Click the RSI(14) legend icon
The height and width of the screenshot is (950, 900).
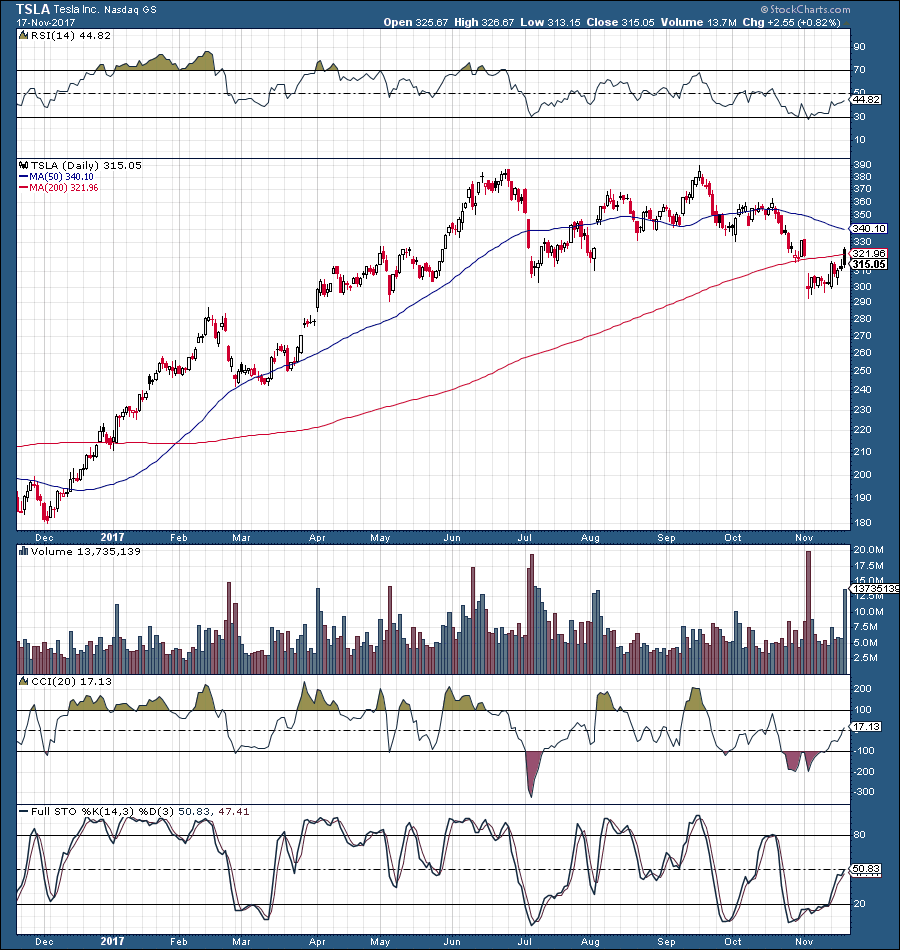[x=24, y=36]
